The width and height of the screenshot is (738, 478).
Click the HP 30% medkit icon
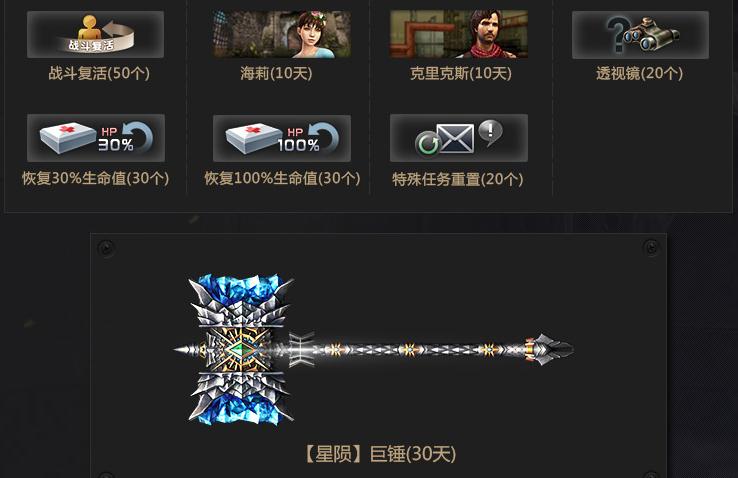point(96,138)
